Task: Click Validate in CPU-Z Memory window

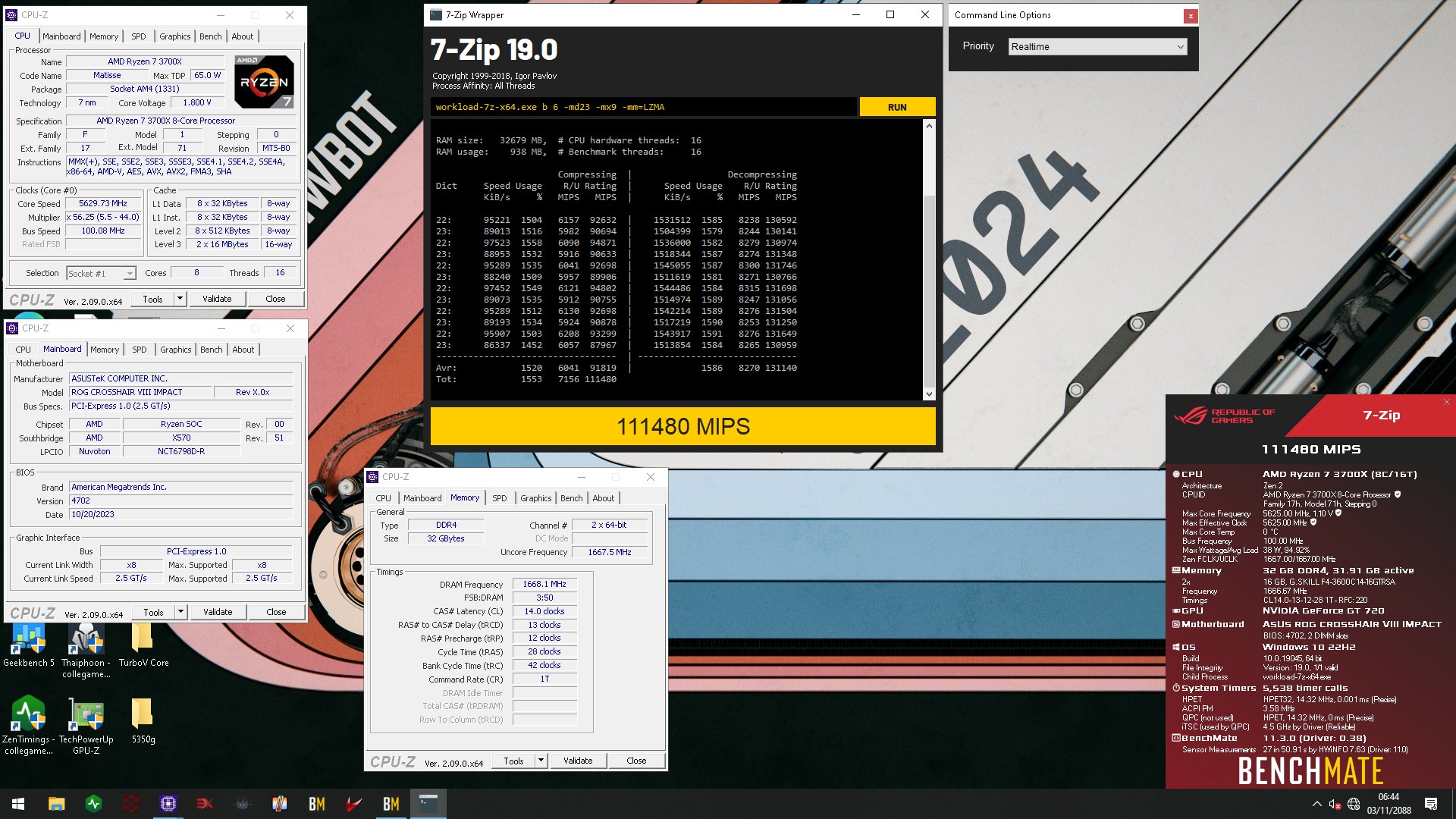Action: pyautogui.click(x=578, y=761)
